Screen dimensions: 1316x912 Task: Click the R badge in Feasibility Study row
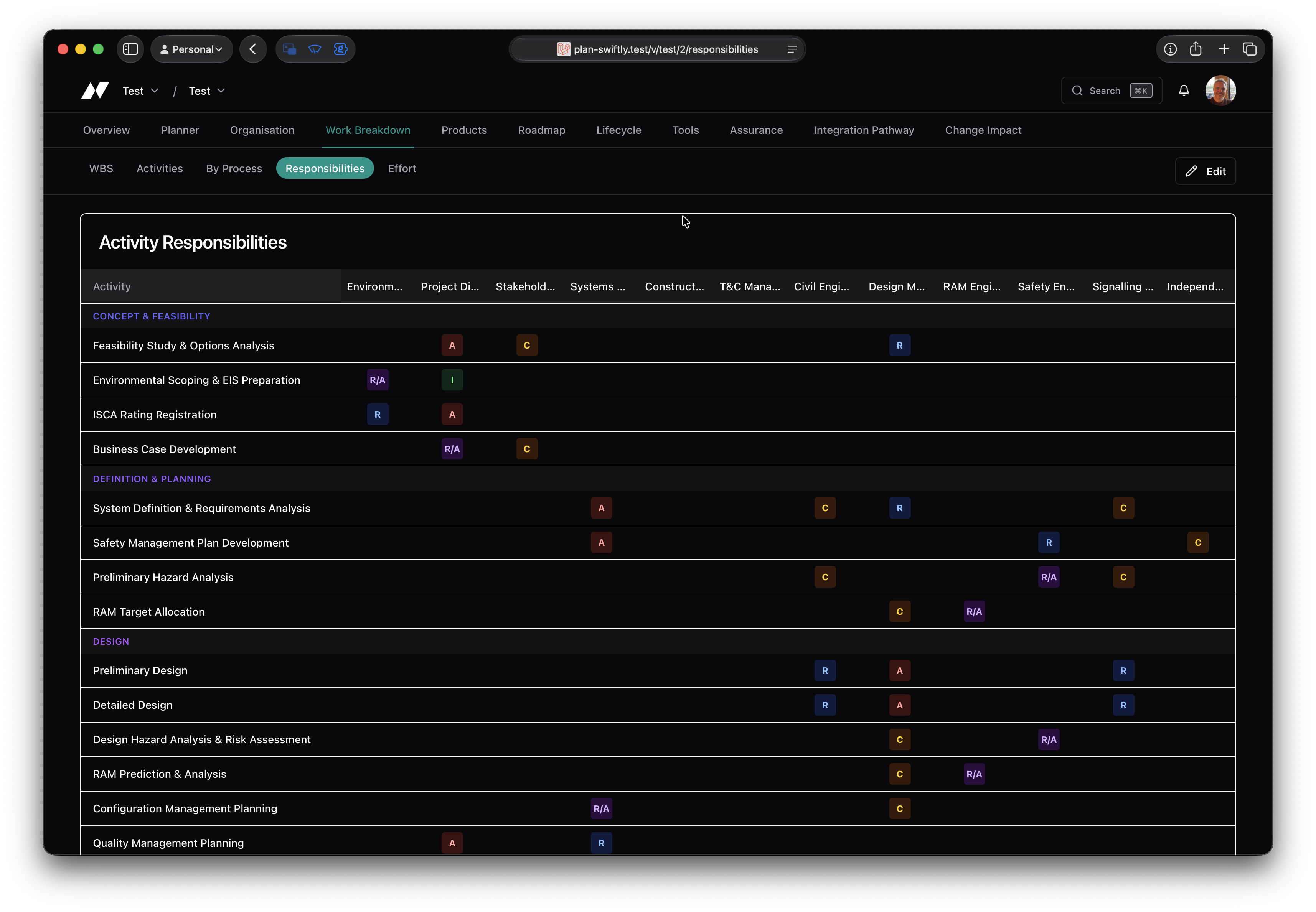(900, 345)
